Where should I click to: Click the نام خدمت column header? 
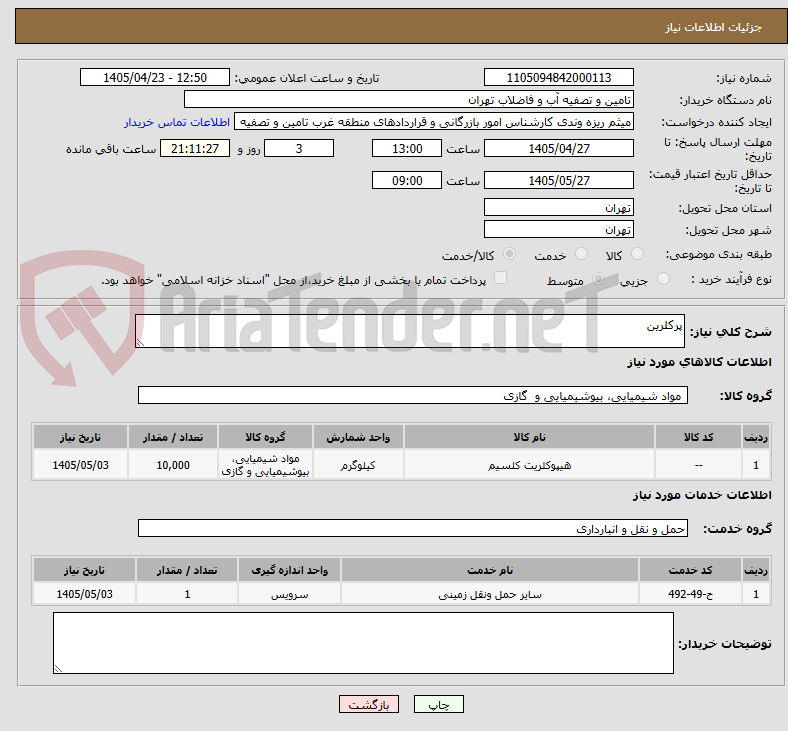489,570
